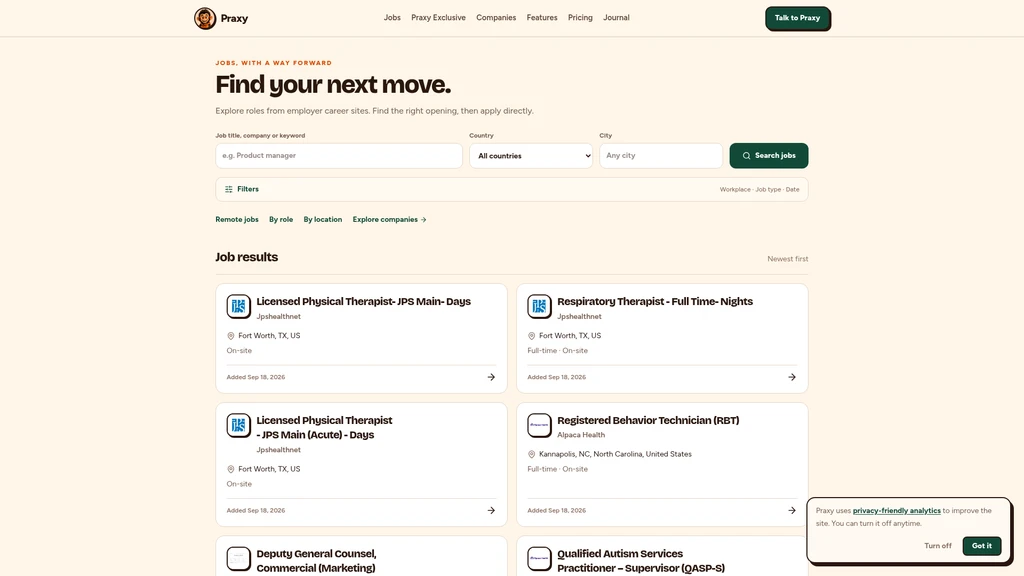
Task: Open the All countries dropdown
Action: tap(531, 156)
